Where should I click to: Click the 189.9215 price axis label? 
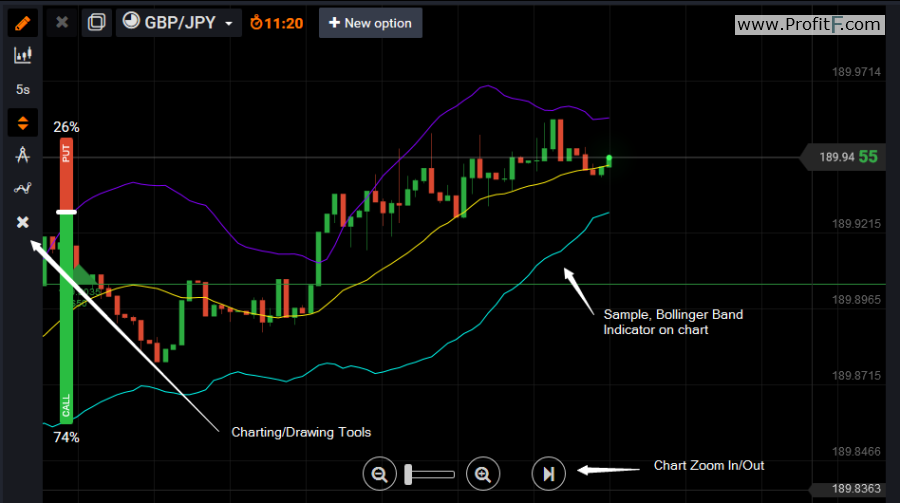(856, 224)
